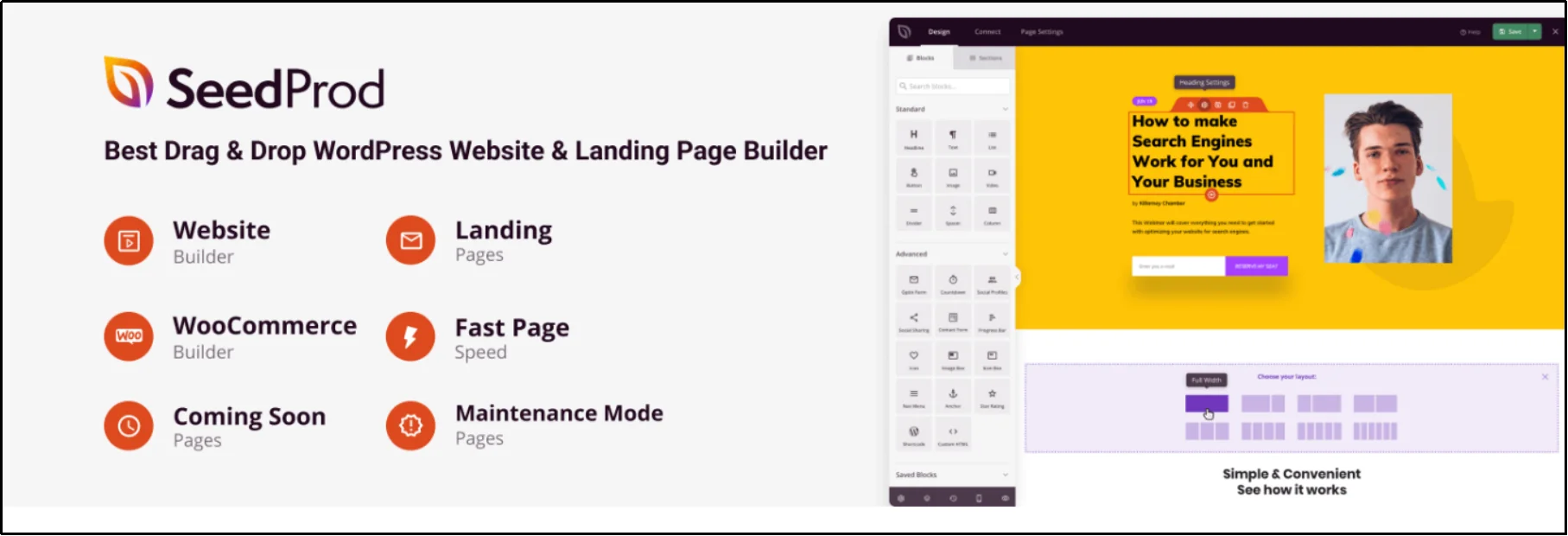Viewport: 1568px width, 536px height.
Task: Open revision history clock in bottom bar
Action: pyautogui.click(x=953, y=498)
